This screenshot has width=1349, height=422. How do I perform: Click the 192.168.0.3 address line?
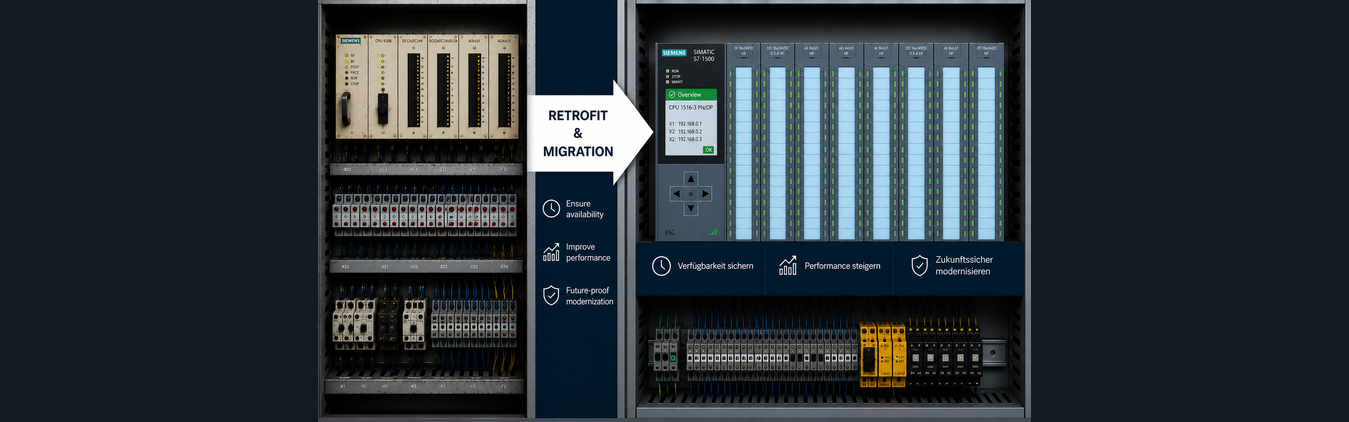point(685,139)
